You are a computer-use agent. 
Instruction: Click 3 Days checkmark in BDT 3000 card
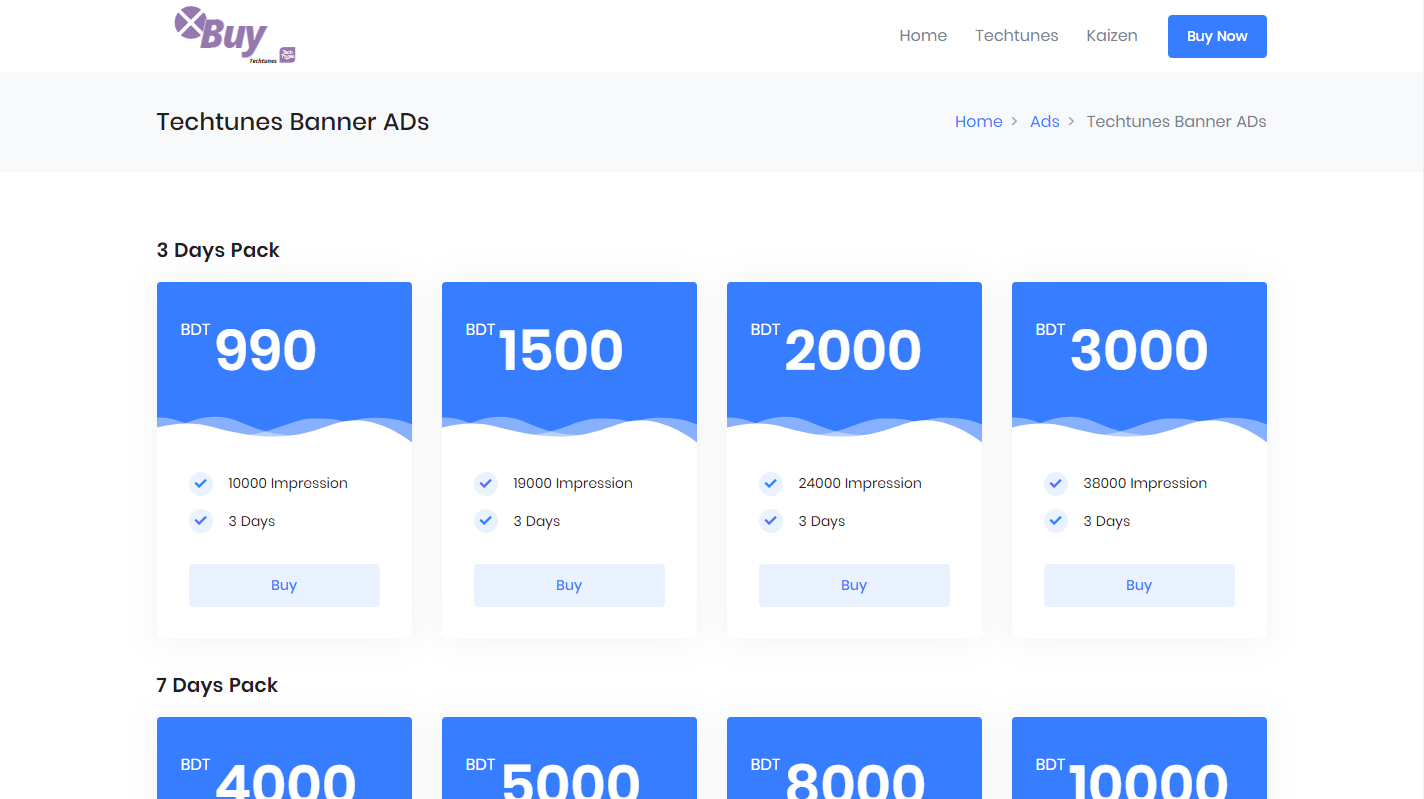click(1056, 521)
